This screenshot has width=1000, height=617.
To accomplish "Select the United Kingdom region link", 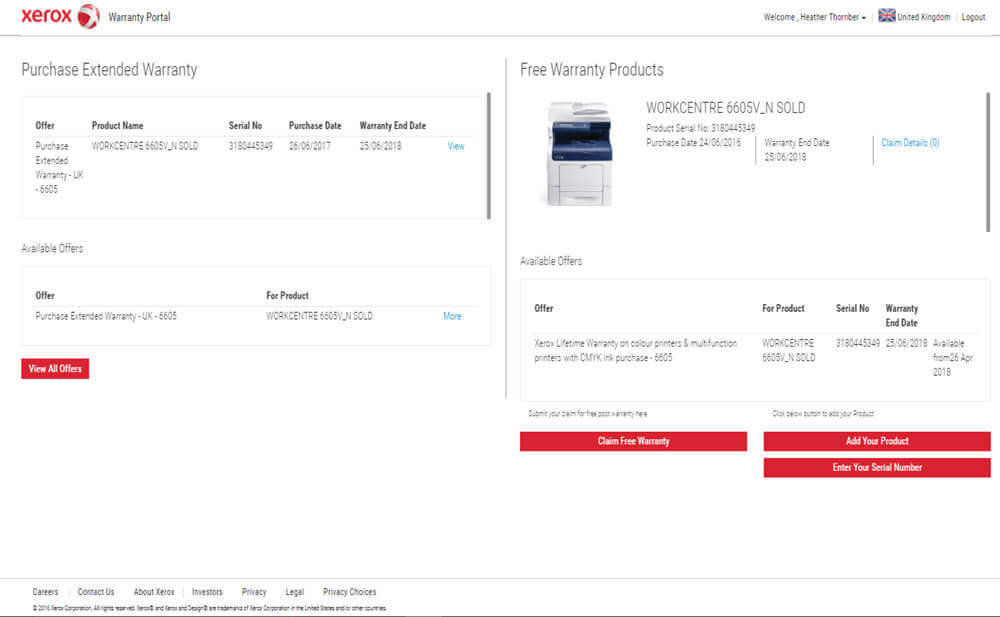I will point(923,17).
